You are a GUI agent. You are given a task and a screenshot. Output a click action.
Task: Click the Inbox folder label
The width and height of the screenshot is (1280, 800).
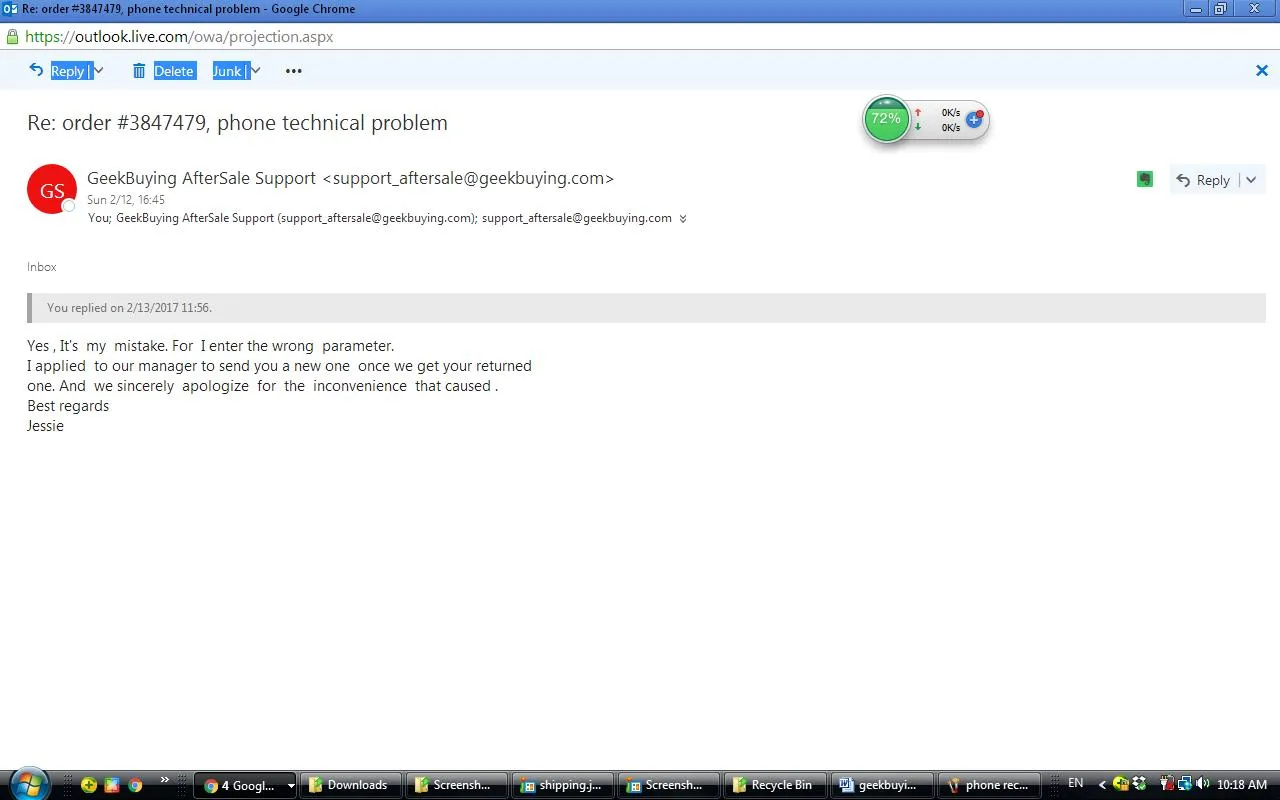pos(42,267)
